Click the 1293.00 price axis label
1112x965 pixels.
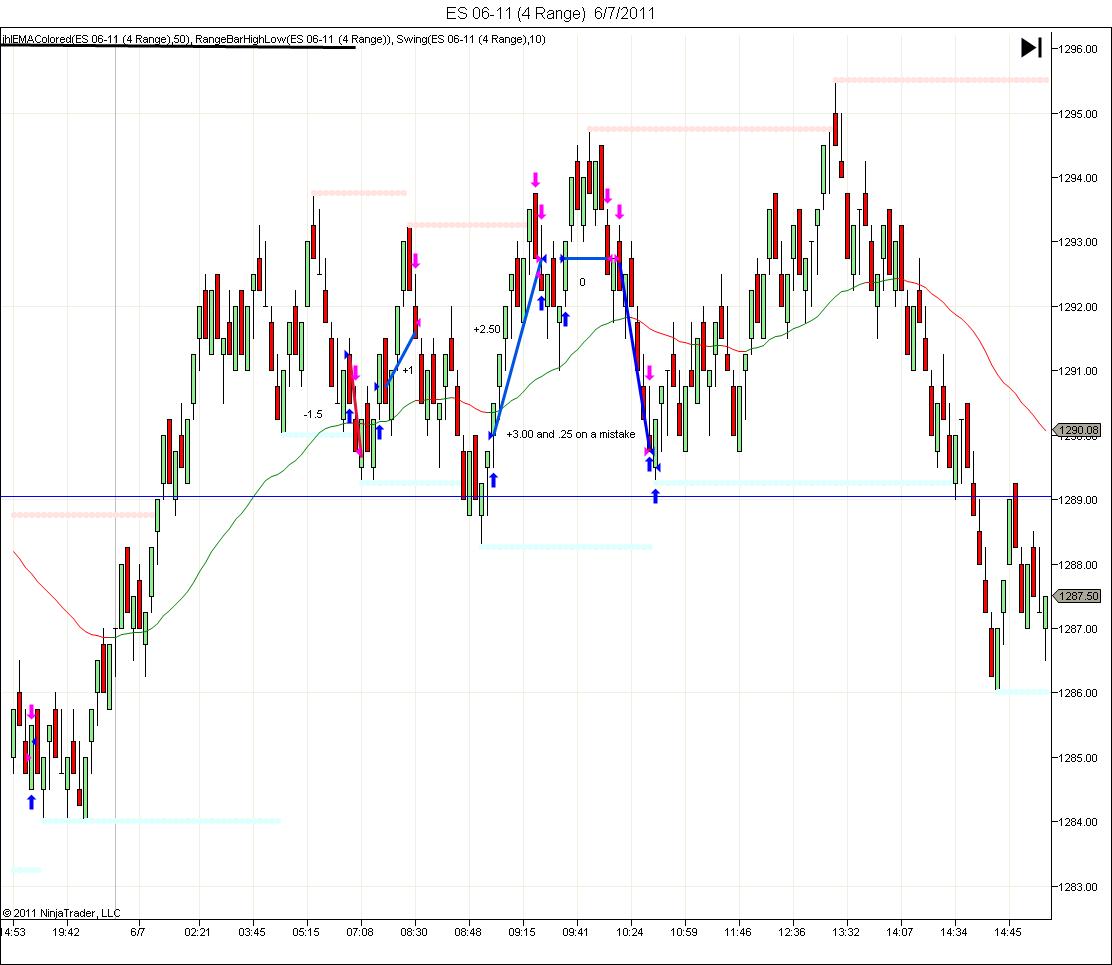tap(1078, 242)
